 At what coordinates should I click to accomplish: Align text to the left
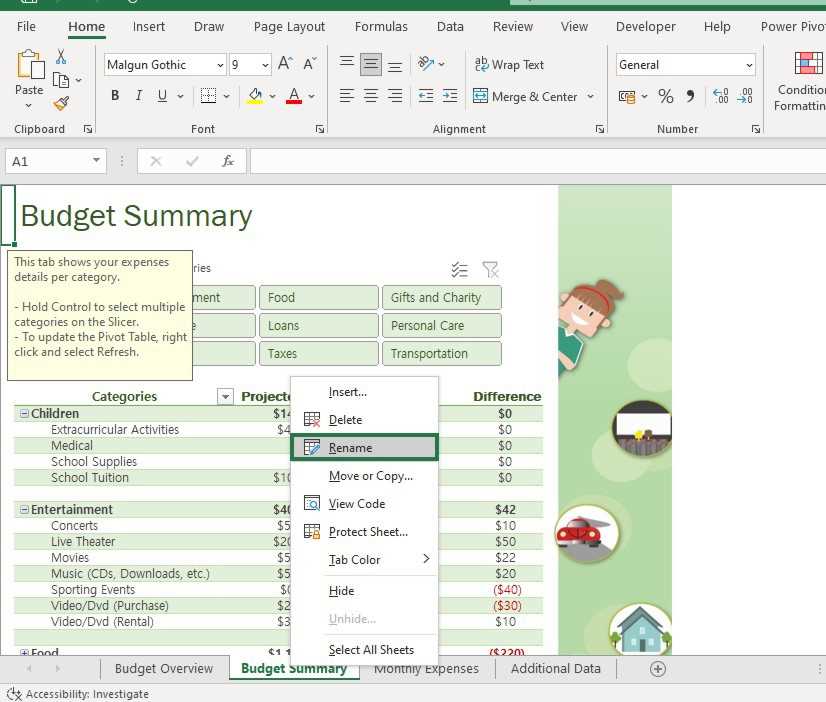(347, 96)
